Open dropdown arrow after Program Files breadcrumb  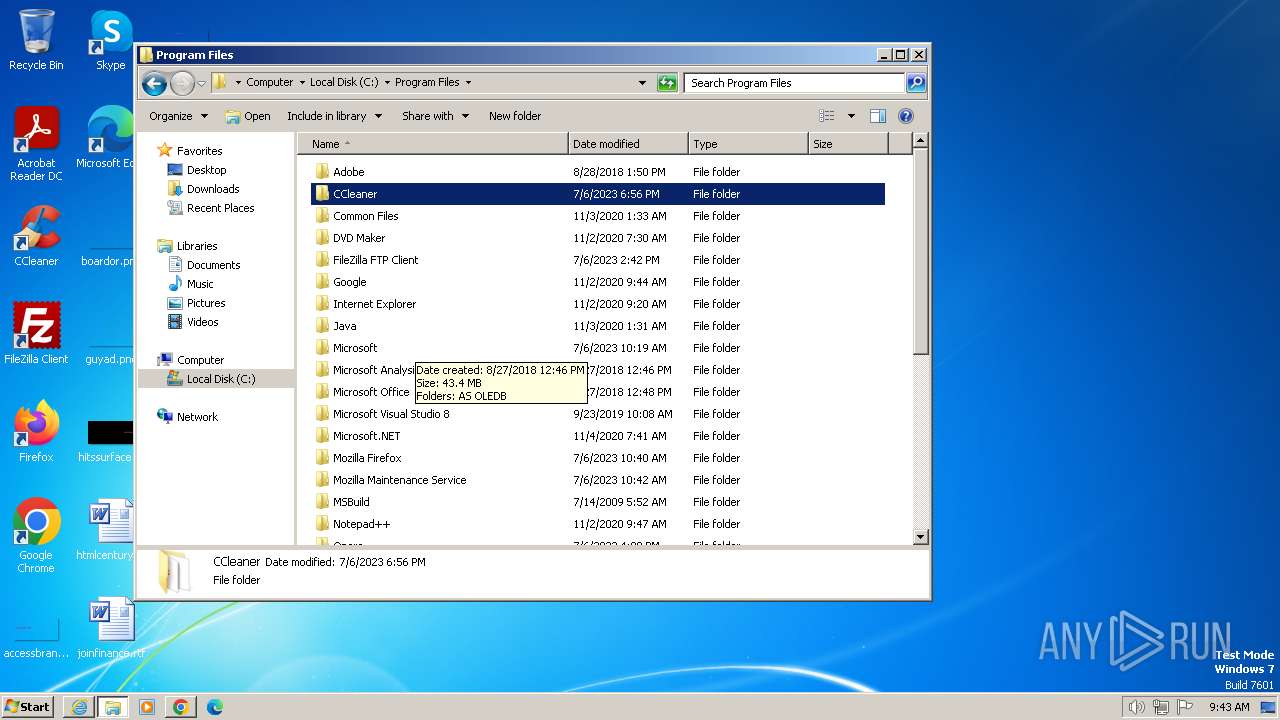(x=468, y=83)
